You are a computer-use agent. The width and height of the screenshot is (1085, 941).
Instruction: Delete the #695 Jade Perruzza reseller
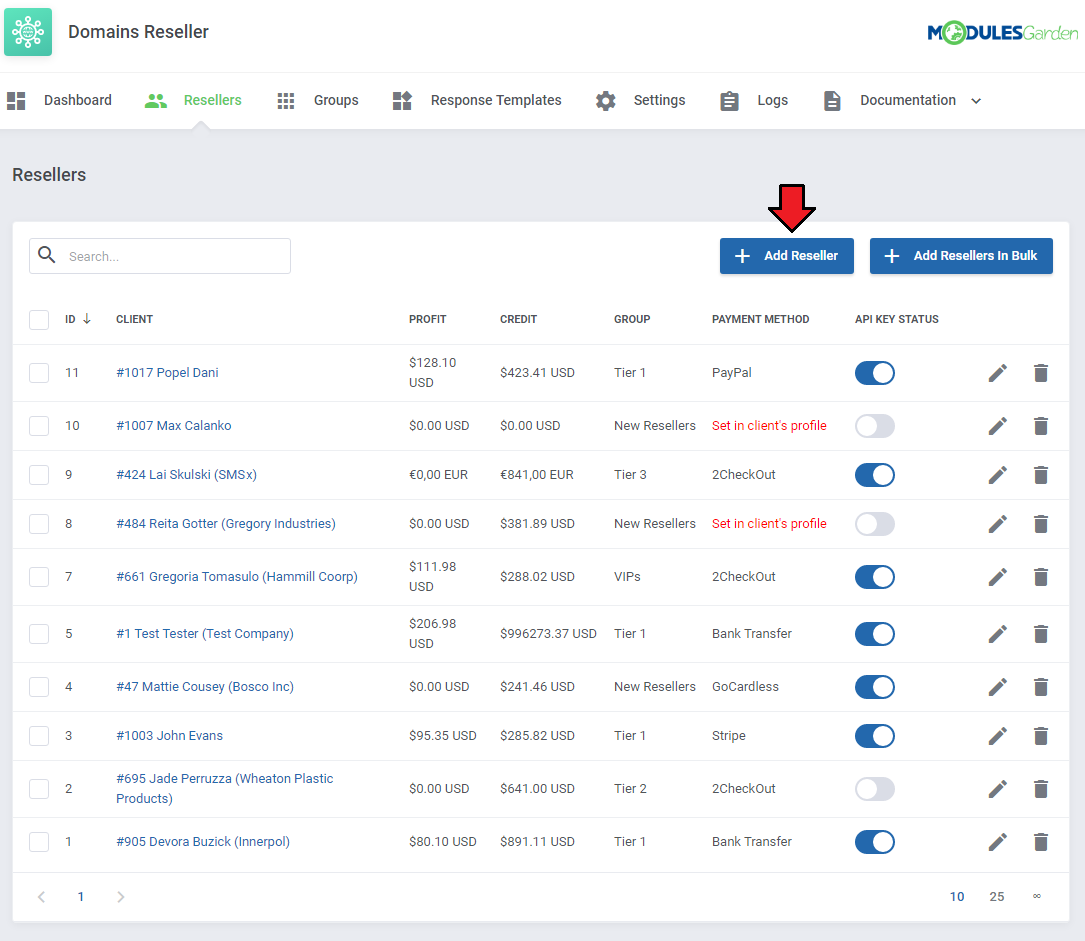pyautogui.click(x=1041, y=789)
